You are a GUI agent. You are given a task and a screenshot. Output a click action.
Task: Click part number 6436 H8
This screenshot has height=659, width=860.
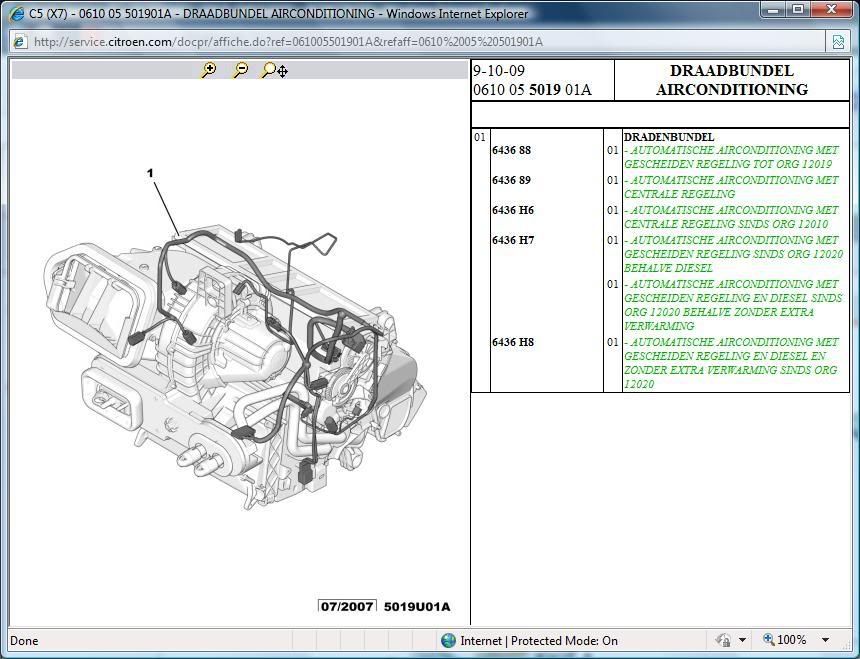[513, 342]
